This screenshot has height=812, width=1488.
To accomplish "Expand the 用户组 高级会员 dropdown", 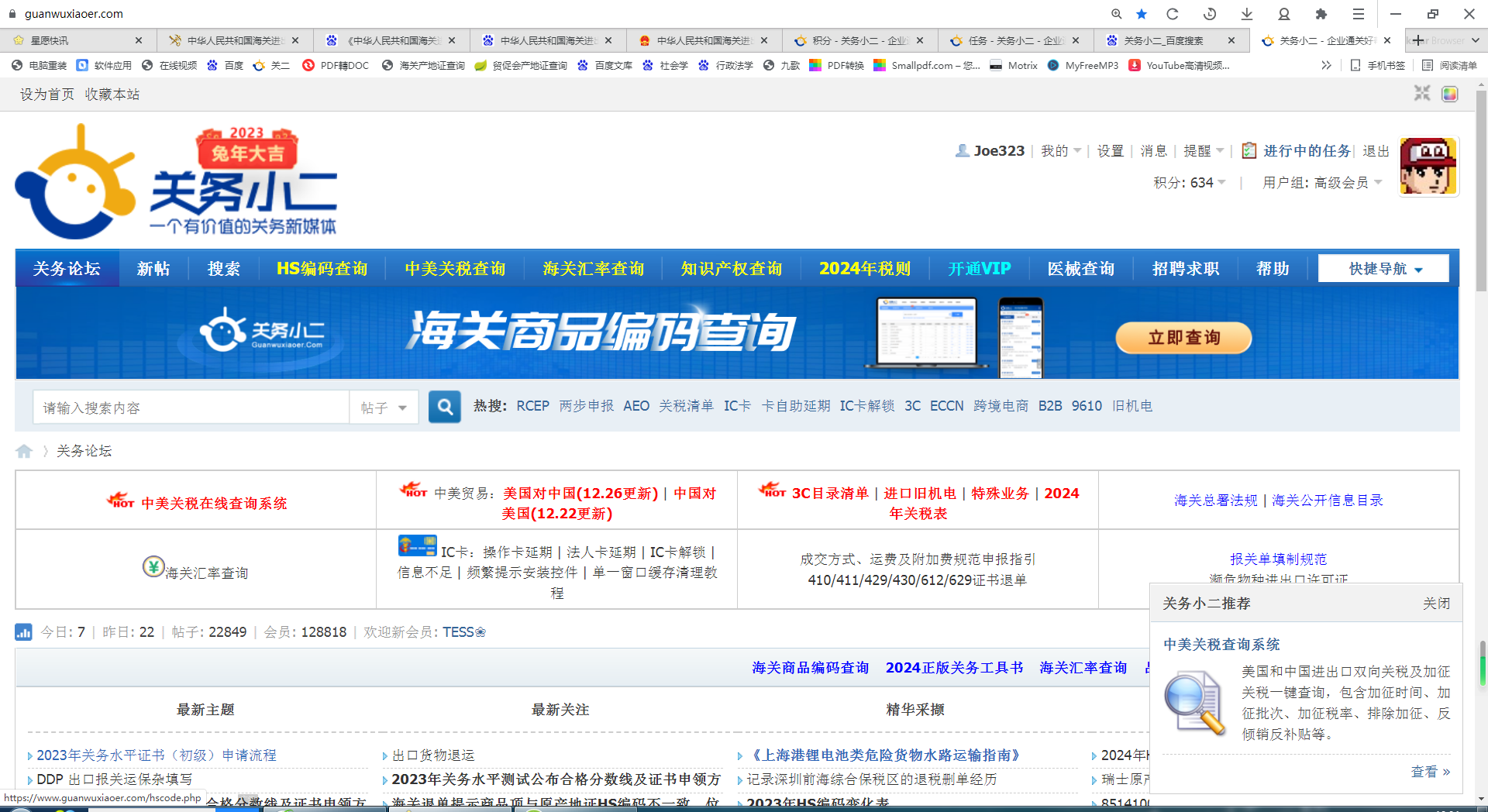I will coord(1322,182).
